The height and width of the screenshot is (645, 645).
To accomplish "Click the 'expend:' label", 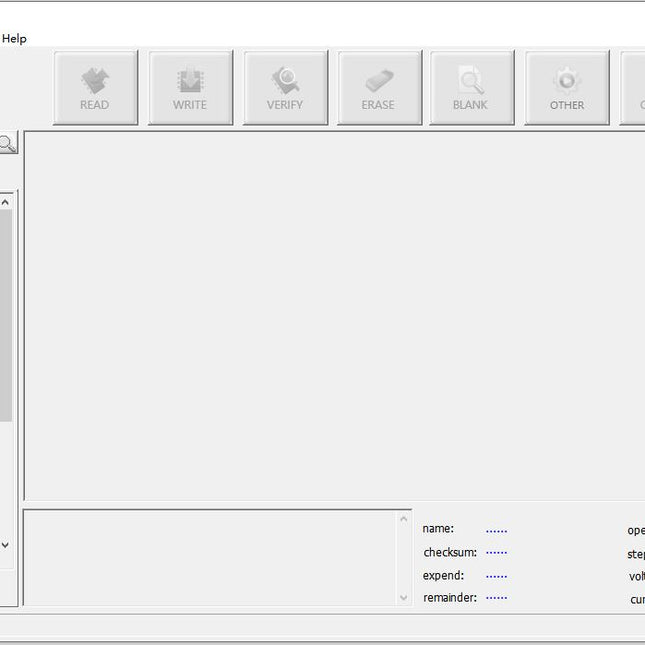I will [443, 575].
